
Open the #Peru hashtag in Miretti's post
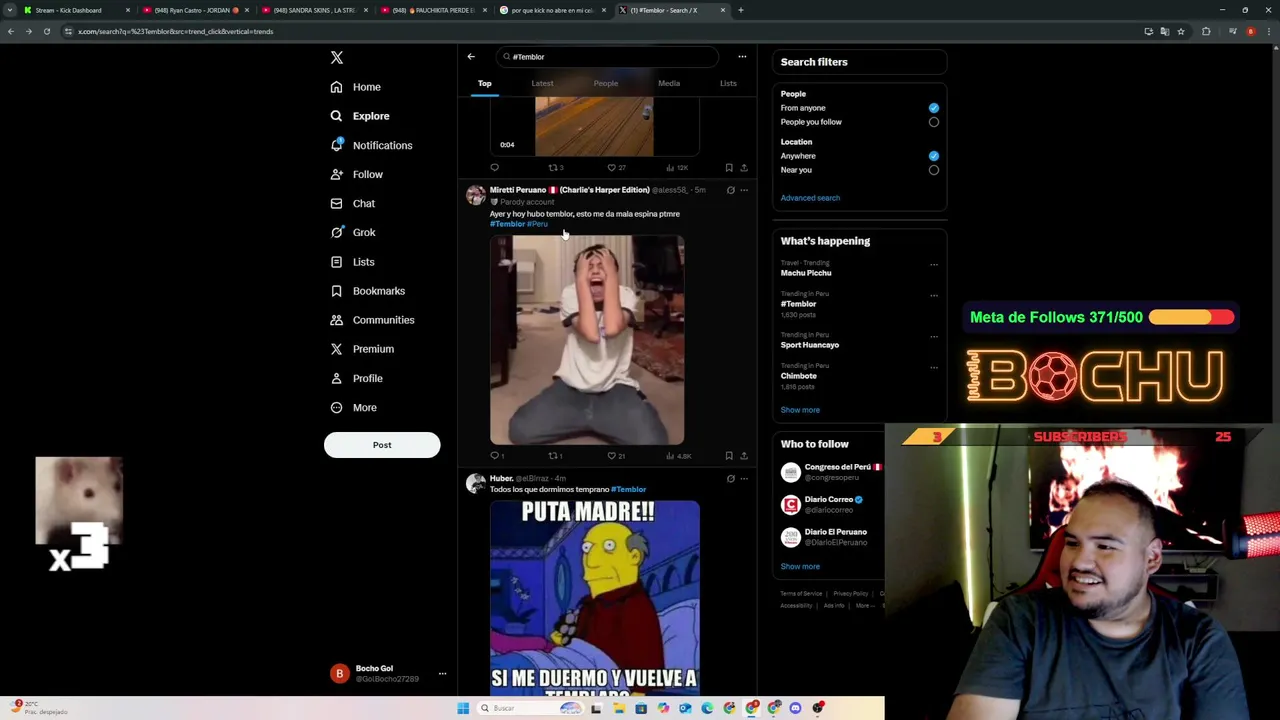tap(537, 224)
